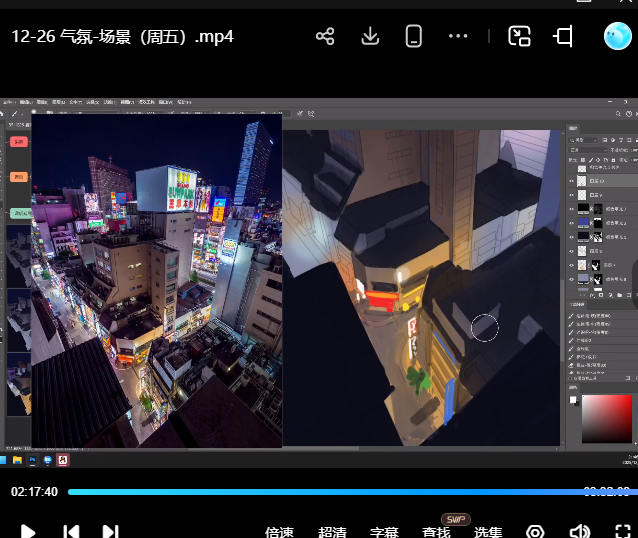Open the 字幕 subtitles options
The width and height of the screenshot is (638, 538).
384,532
